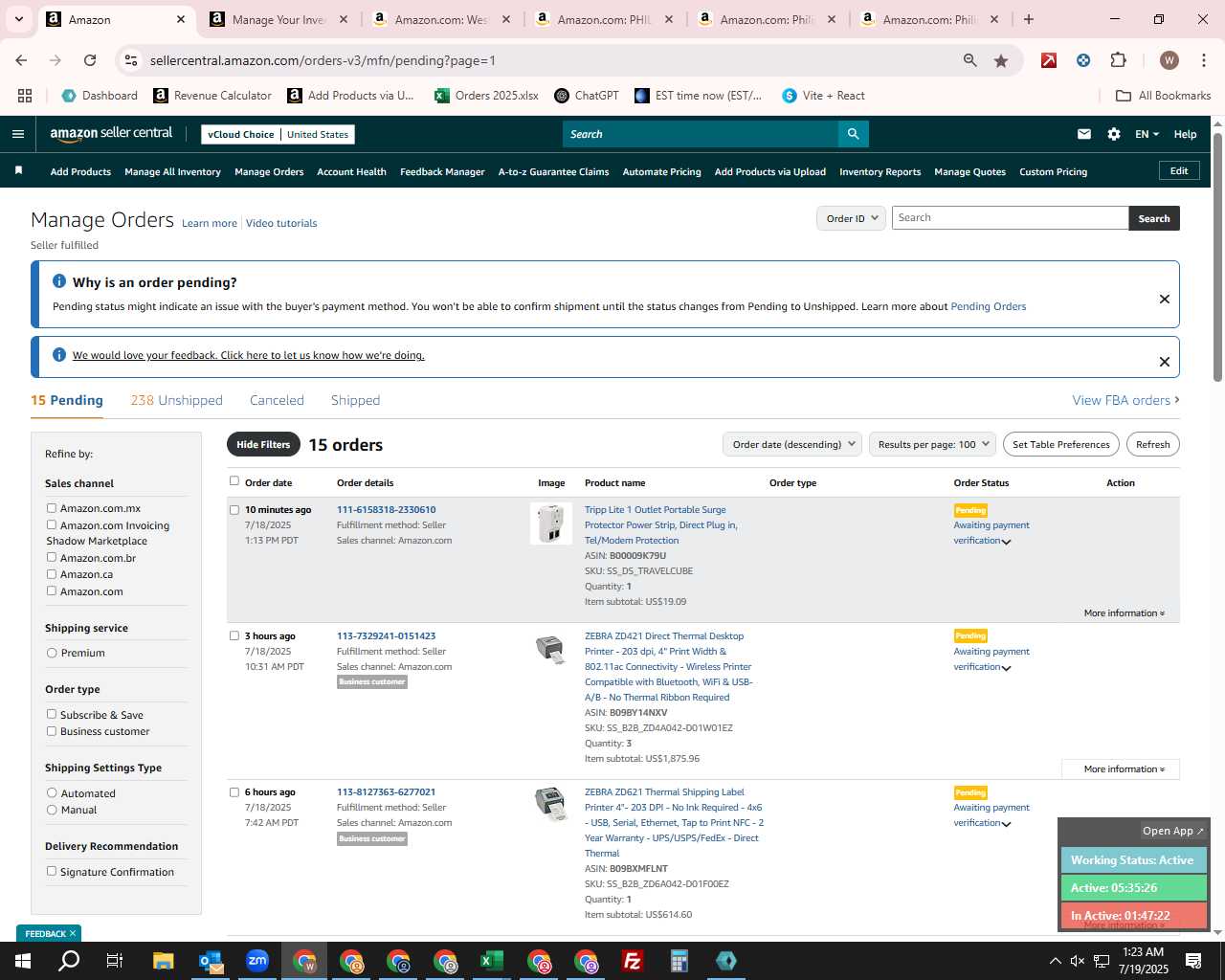
Task: Click the Set Table Preferences button
Action: pyautogui.click(x=1060, y=444)
